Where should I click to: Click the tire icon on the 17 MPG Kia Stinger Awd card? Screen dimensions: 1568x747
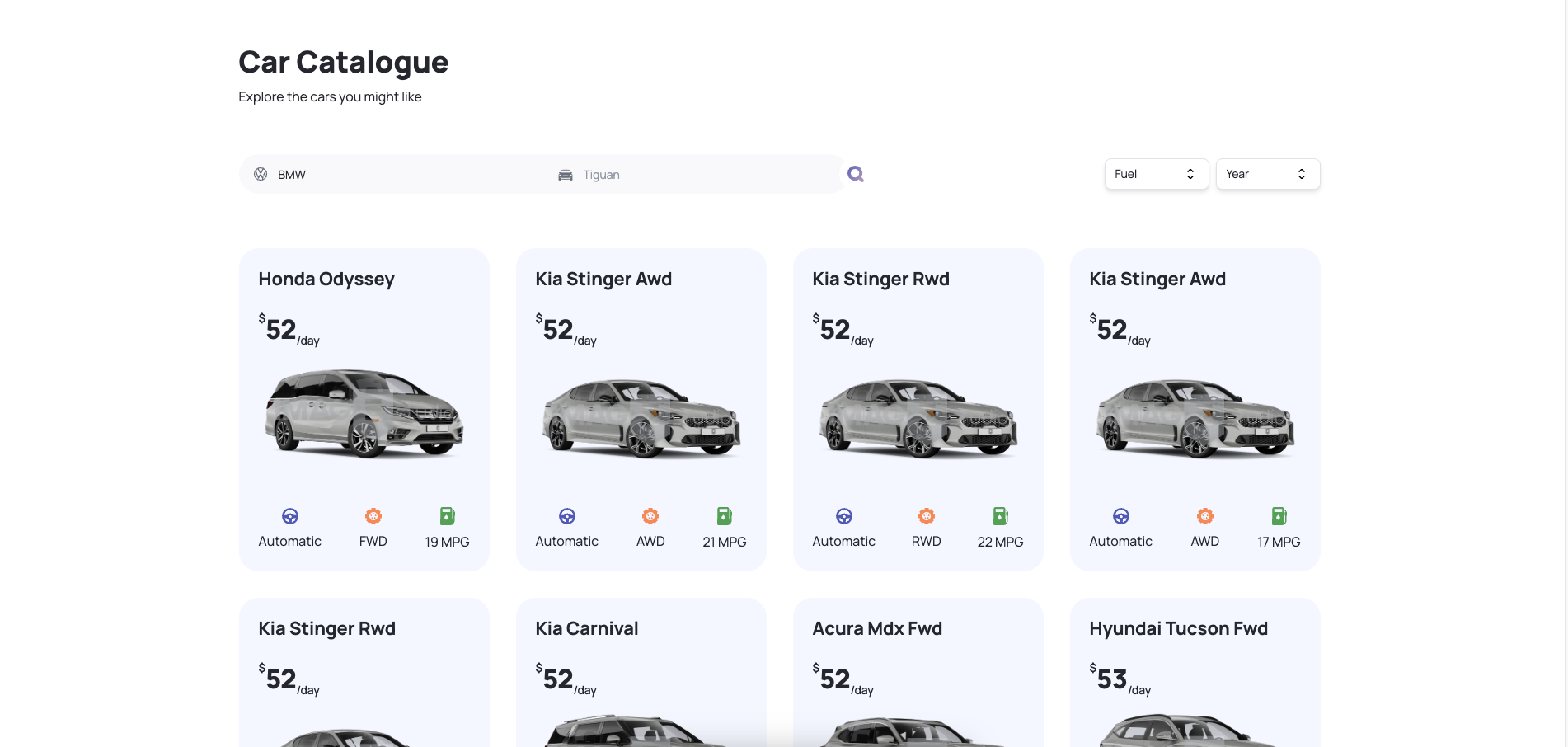[x=1205, y=516]
